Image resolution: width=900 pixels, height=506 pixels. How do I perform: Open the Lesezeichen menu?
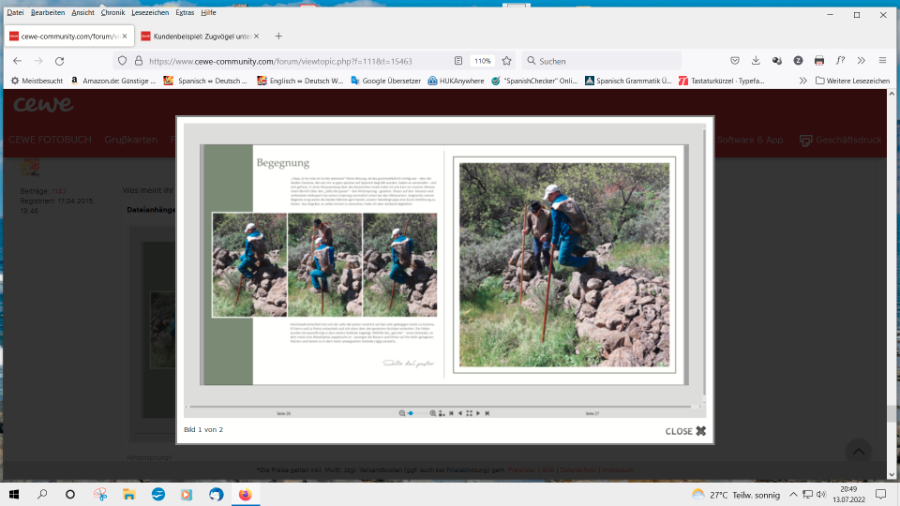(x=150, y=13)
